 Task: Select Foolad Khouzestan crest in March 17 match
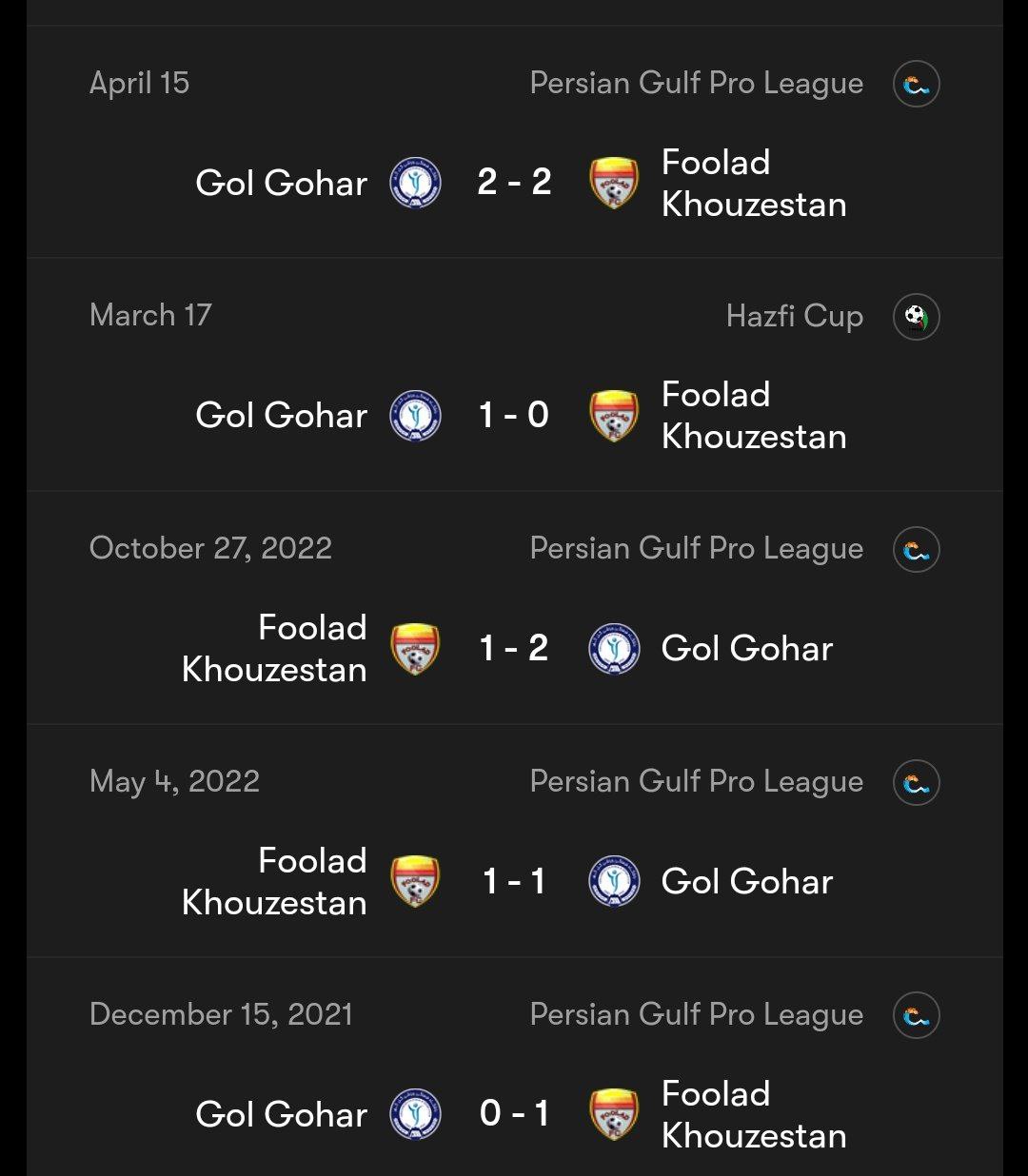pos(614,416)
